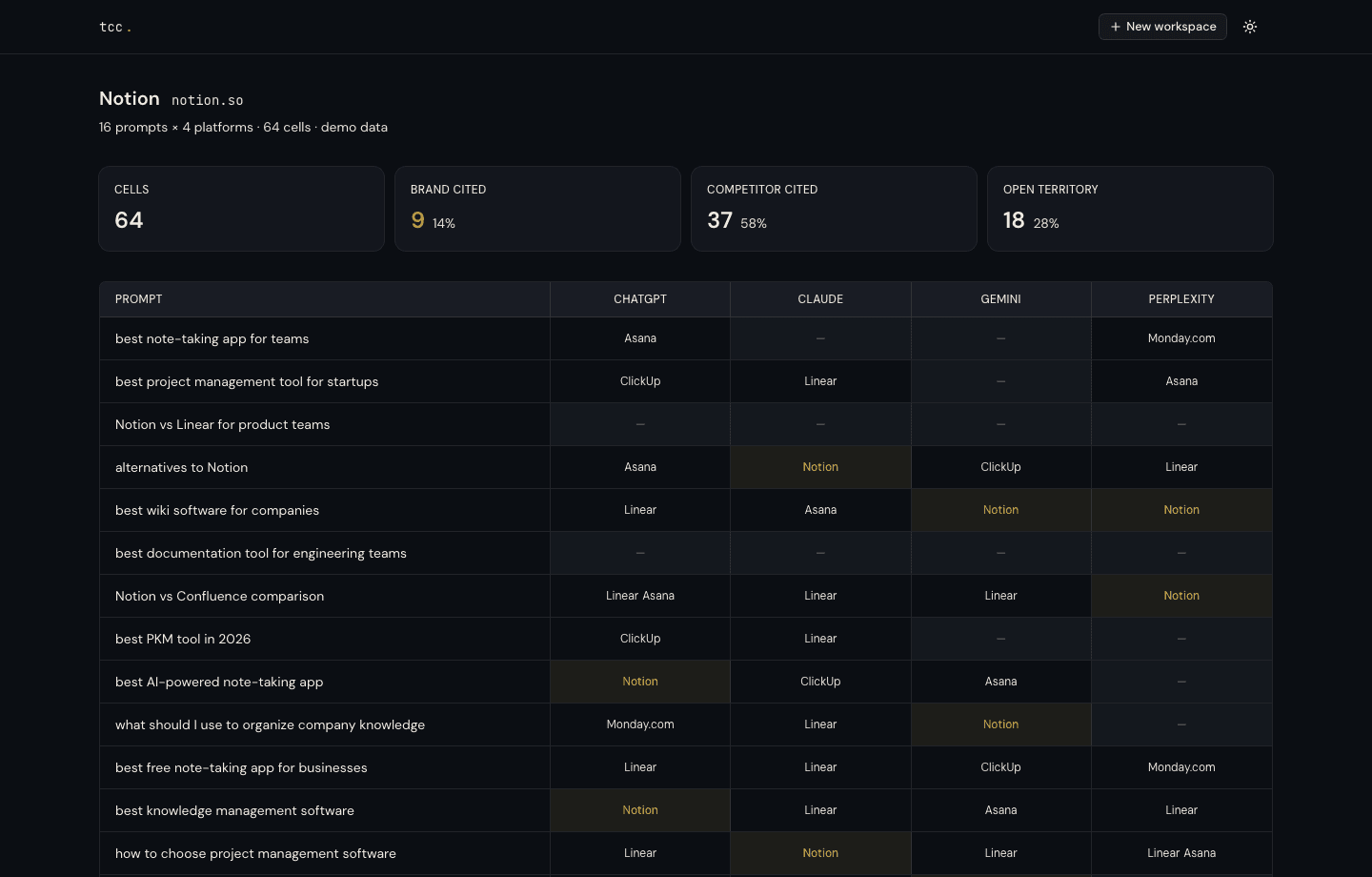This screenshot has width=1372, height=877.
Task: Open Gemini Notion cell in best wiki software row
Action: click(x=1000, y=510)
